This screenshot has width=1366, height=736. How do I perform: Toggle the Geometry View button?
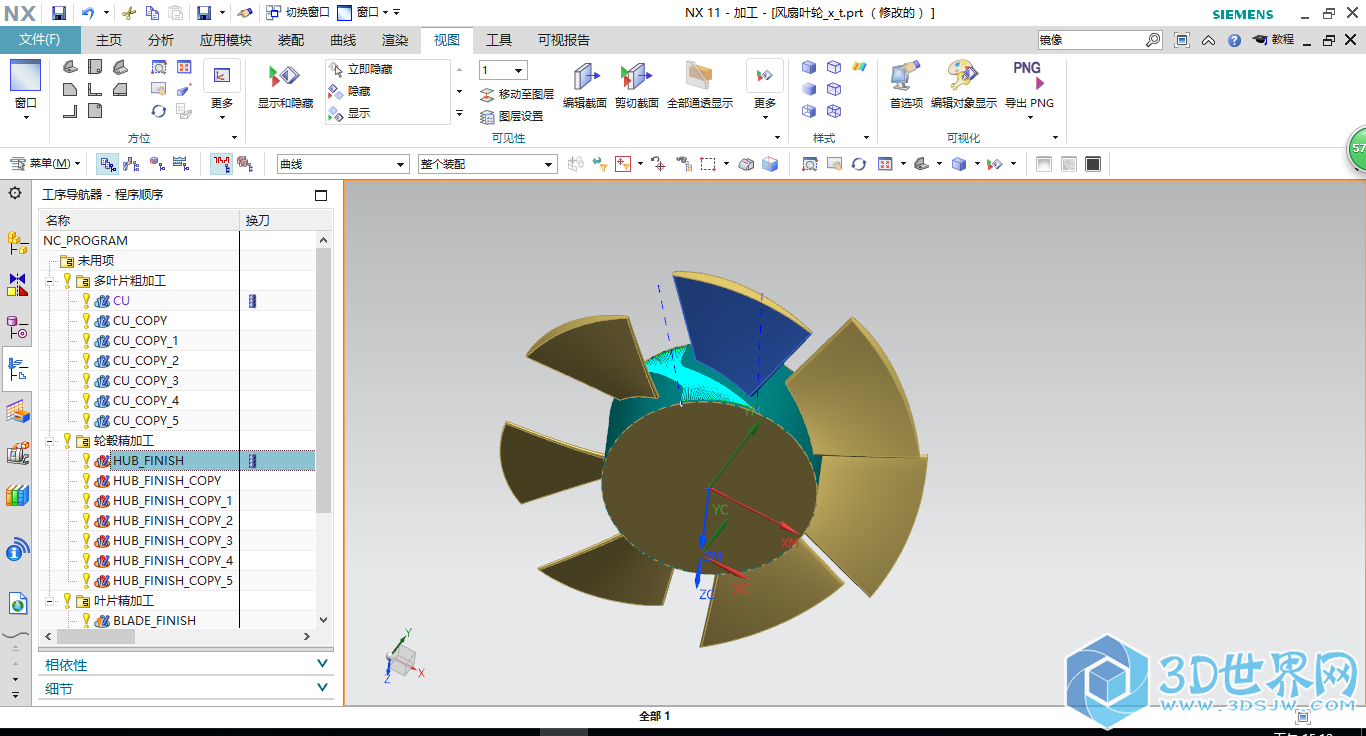[157, 164]
